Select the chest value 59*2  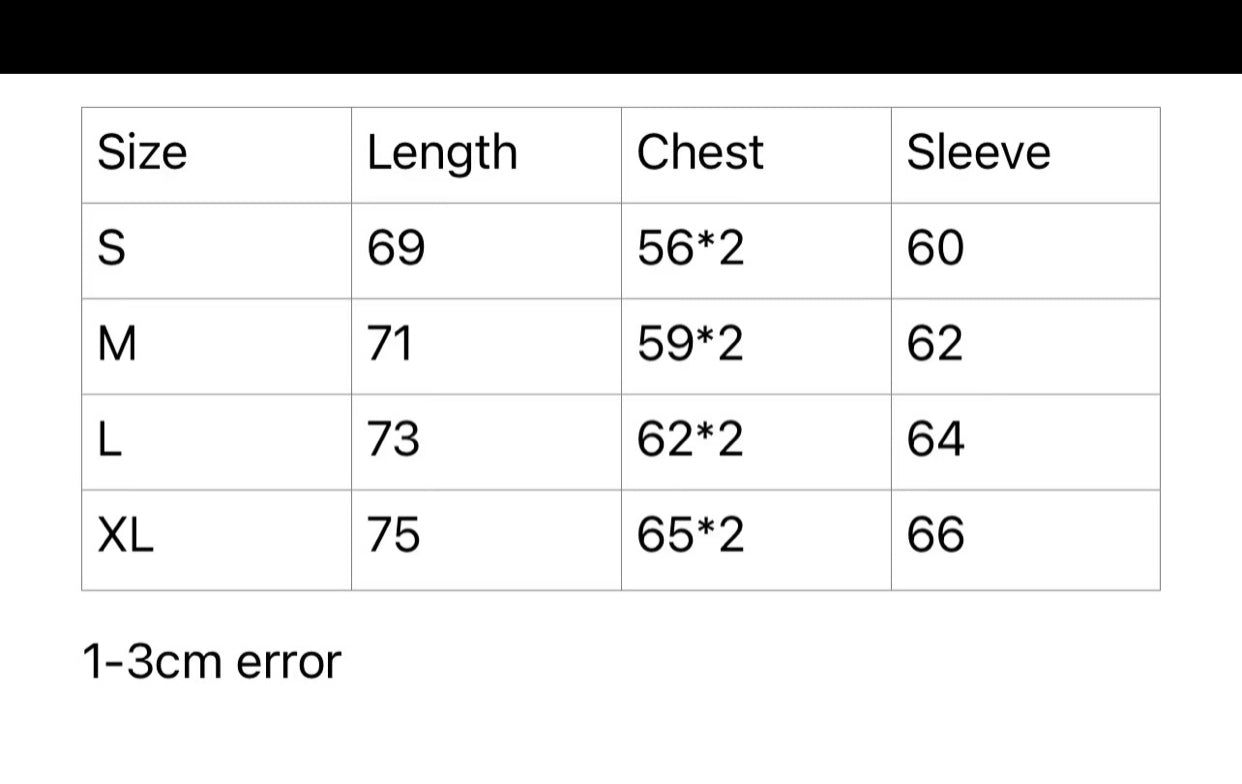click(691, 345)
